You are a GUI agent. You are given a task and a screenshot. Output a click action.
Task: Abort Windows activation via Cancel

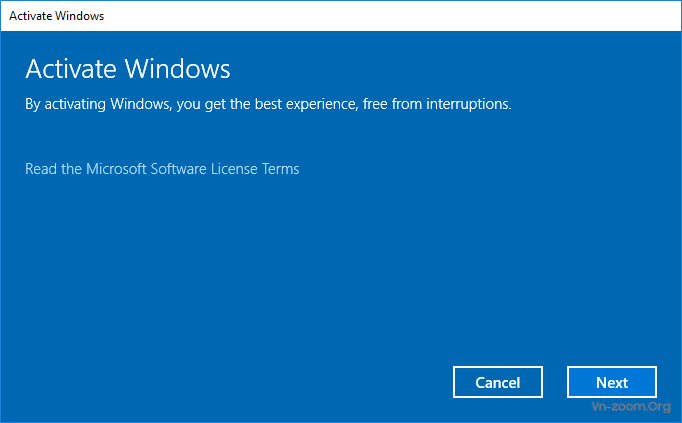498,382
